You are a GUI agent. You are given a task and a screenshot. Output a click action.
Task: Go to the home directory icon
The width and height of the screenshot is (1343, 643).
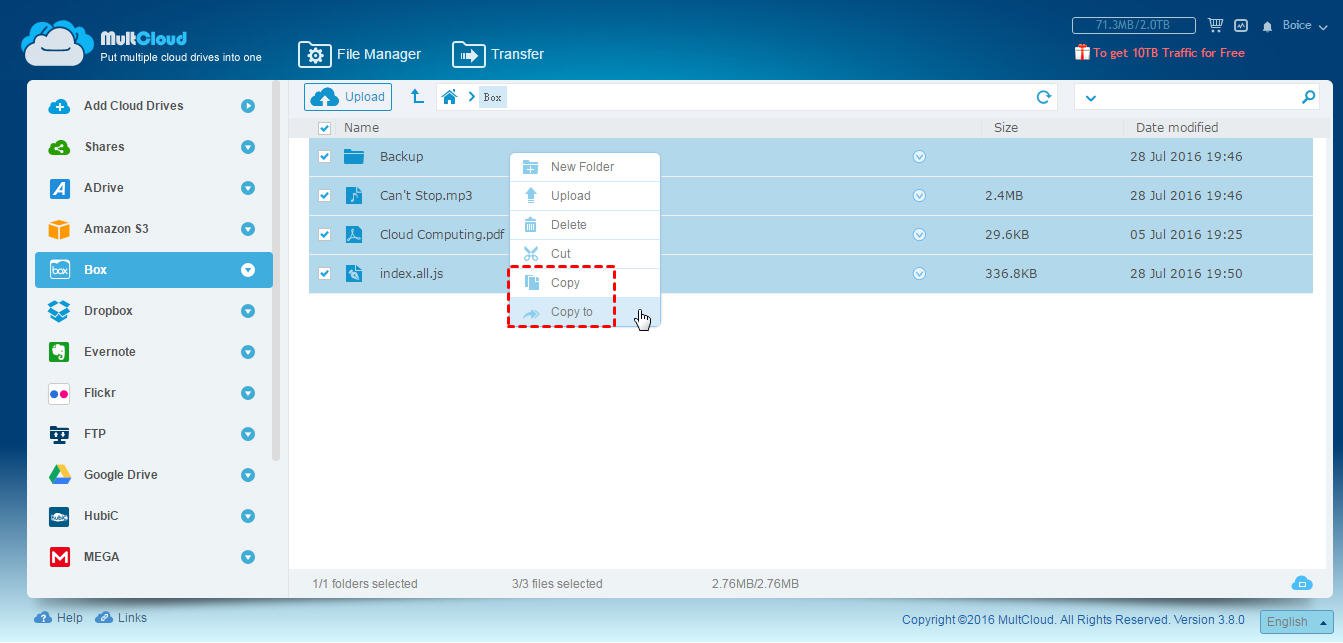449,97
